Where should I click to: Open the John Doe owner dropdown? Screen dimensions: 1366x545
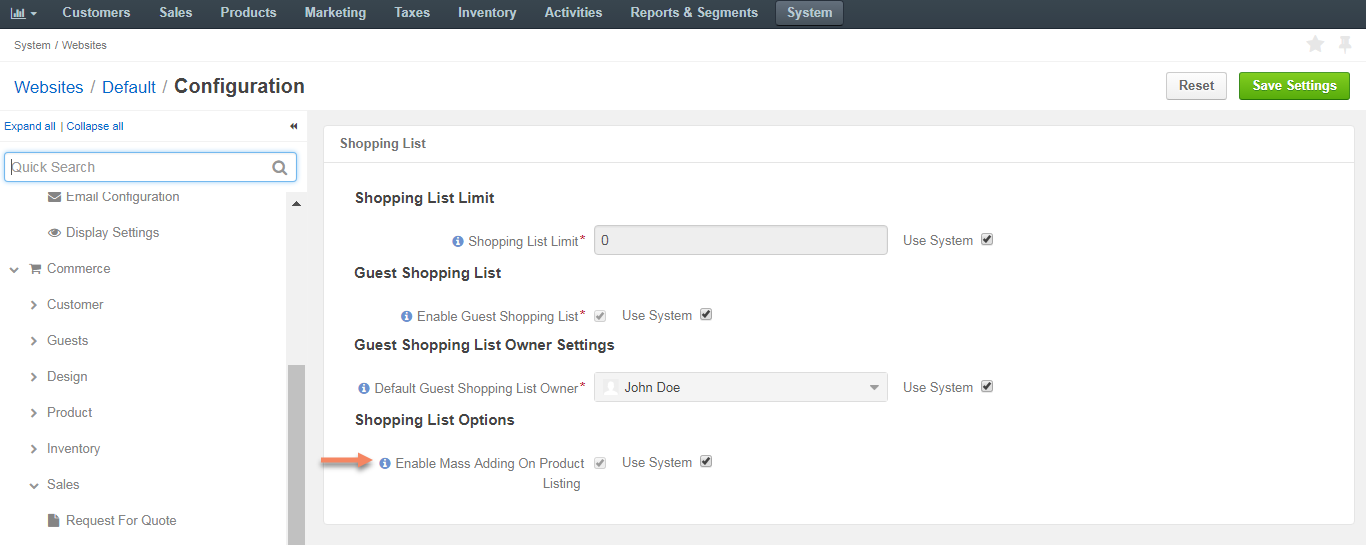click(x=741, y=387)
